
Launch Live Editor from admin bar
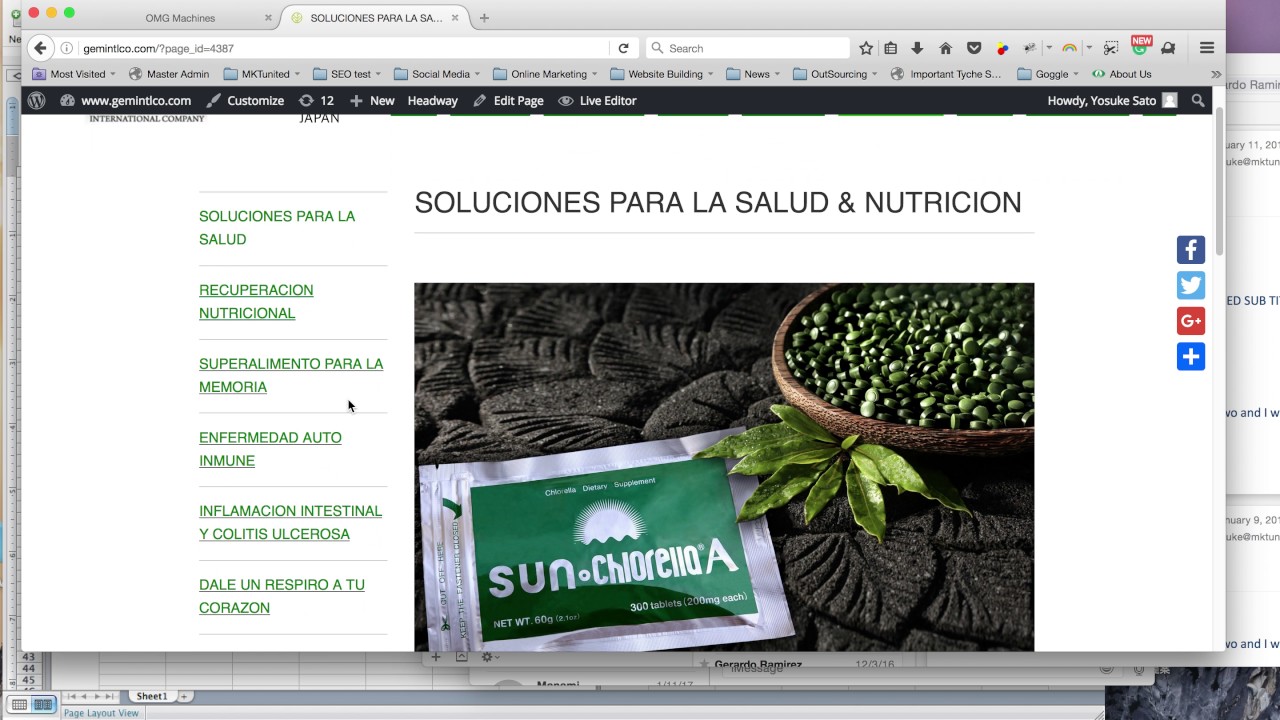597,101
